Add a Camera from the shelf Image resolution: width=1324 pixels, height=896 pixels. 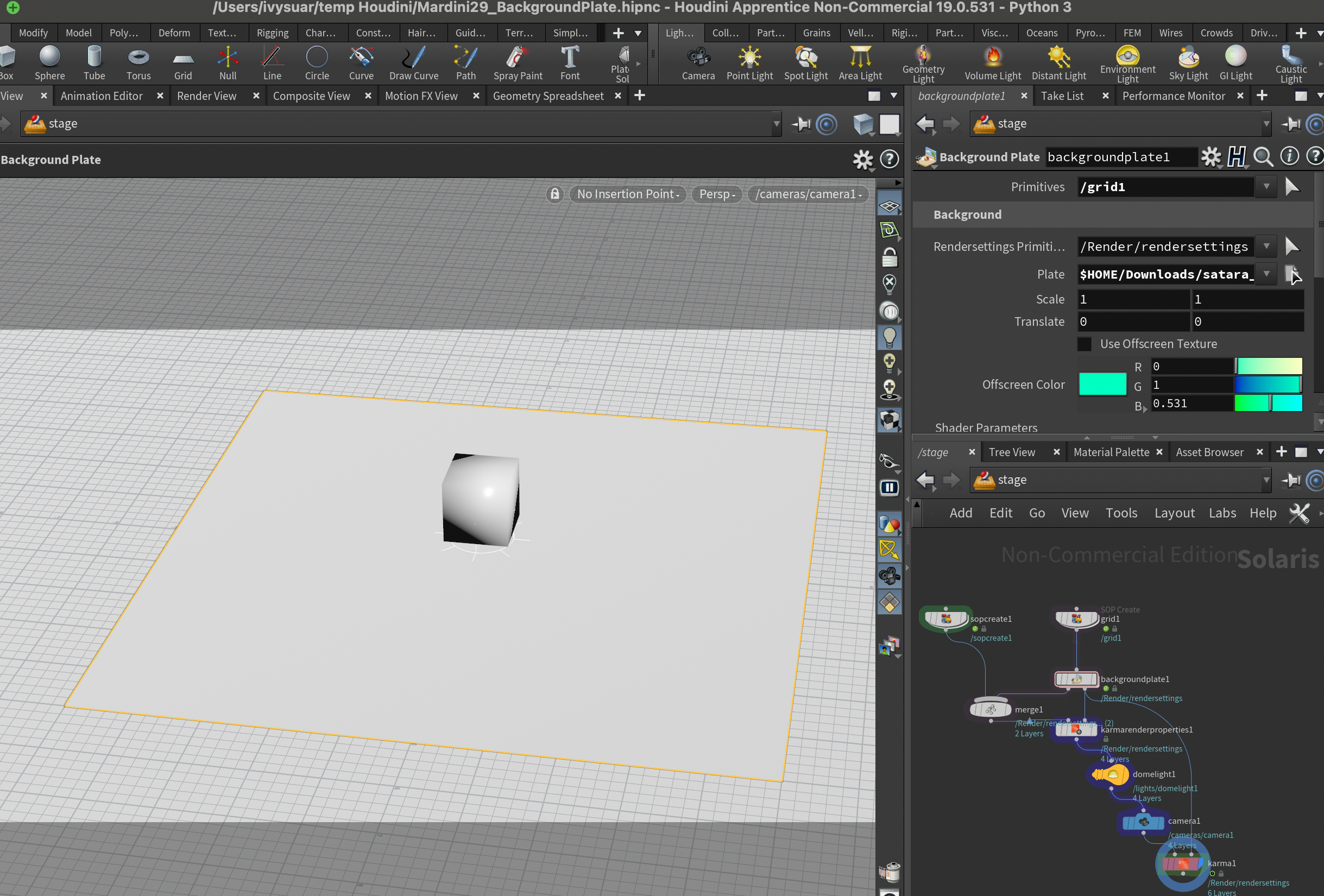click(698, 63)
